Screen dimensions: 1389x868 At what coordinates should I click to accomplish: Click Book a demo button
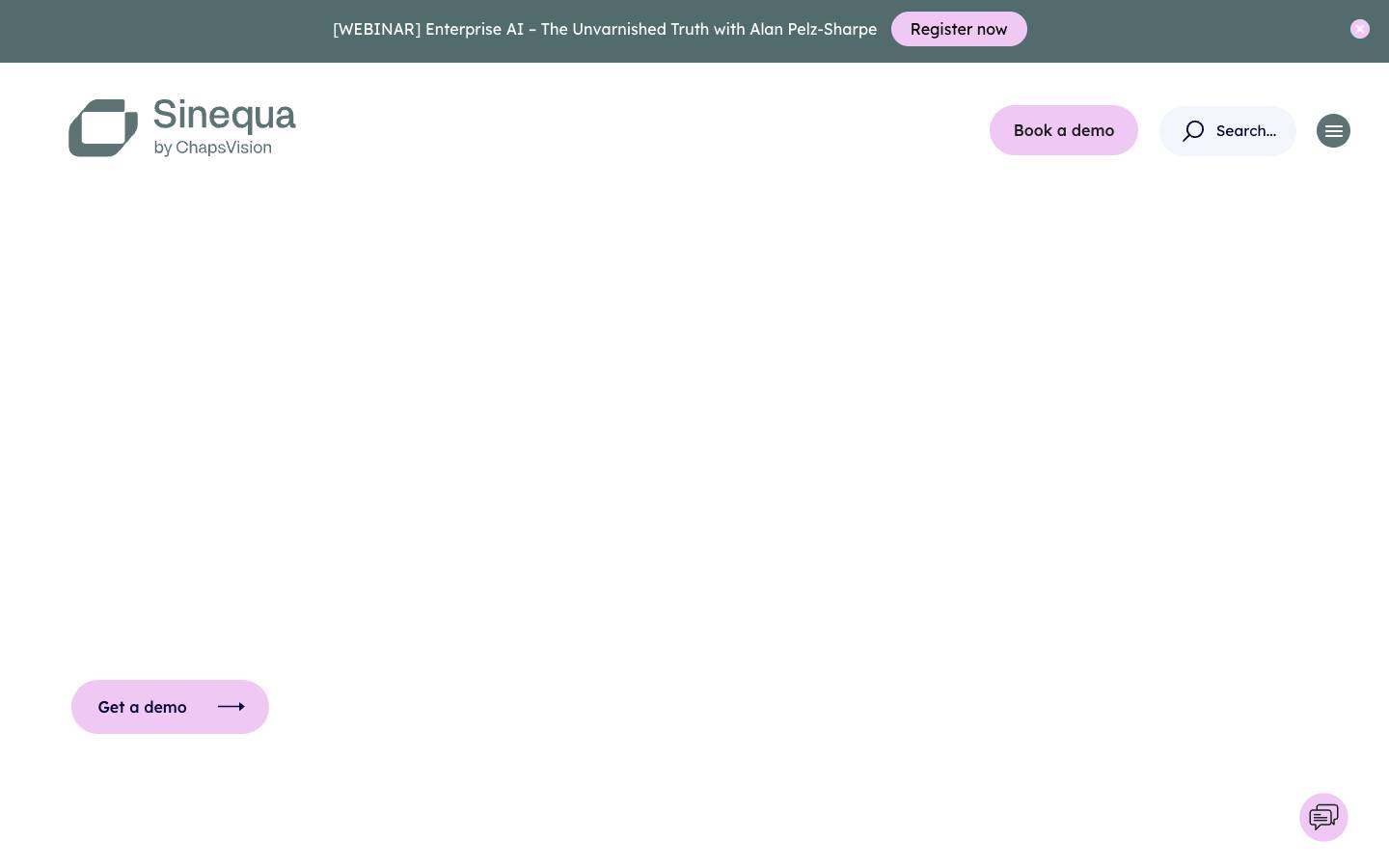click(x=1064, y=130)
